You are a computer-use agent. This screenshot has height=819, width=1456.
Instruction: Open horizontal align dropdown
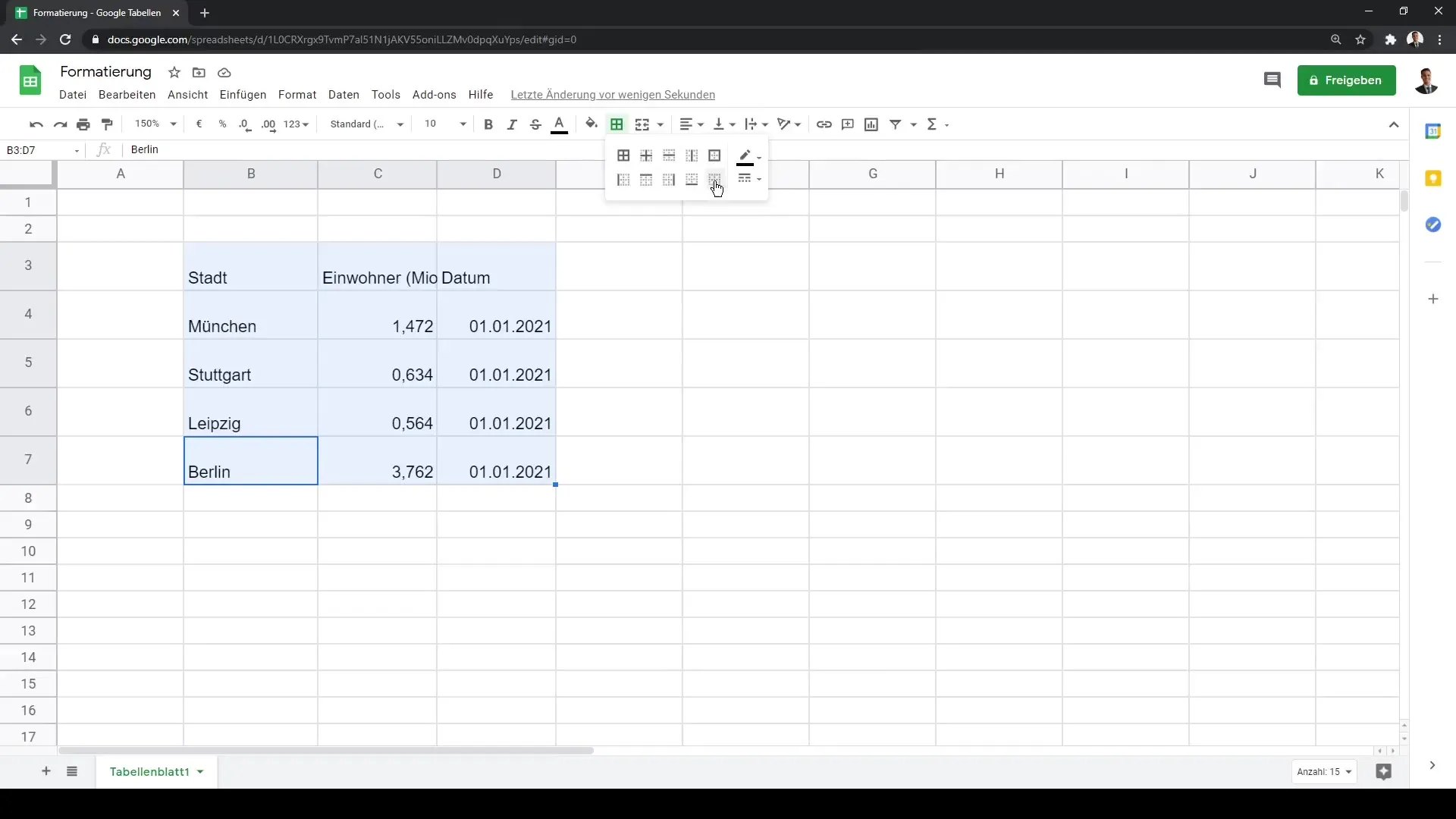click(x=692, y=124)
